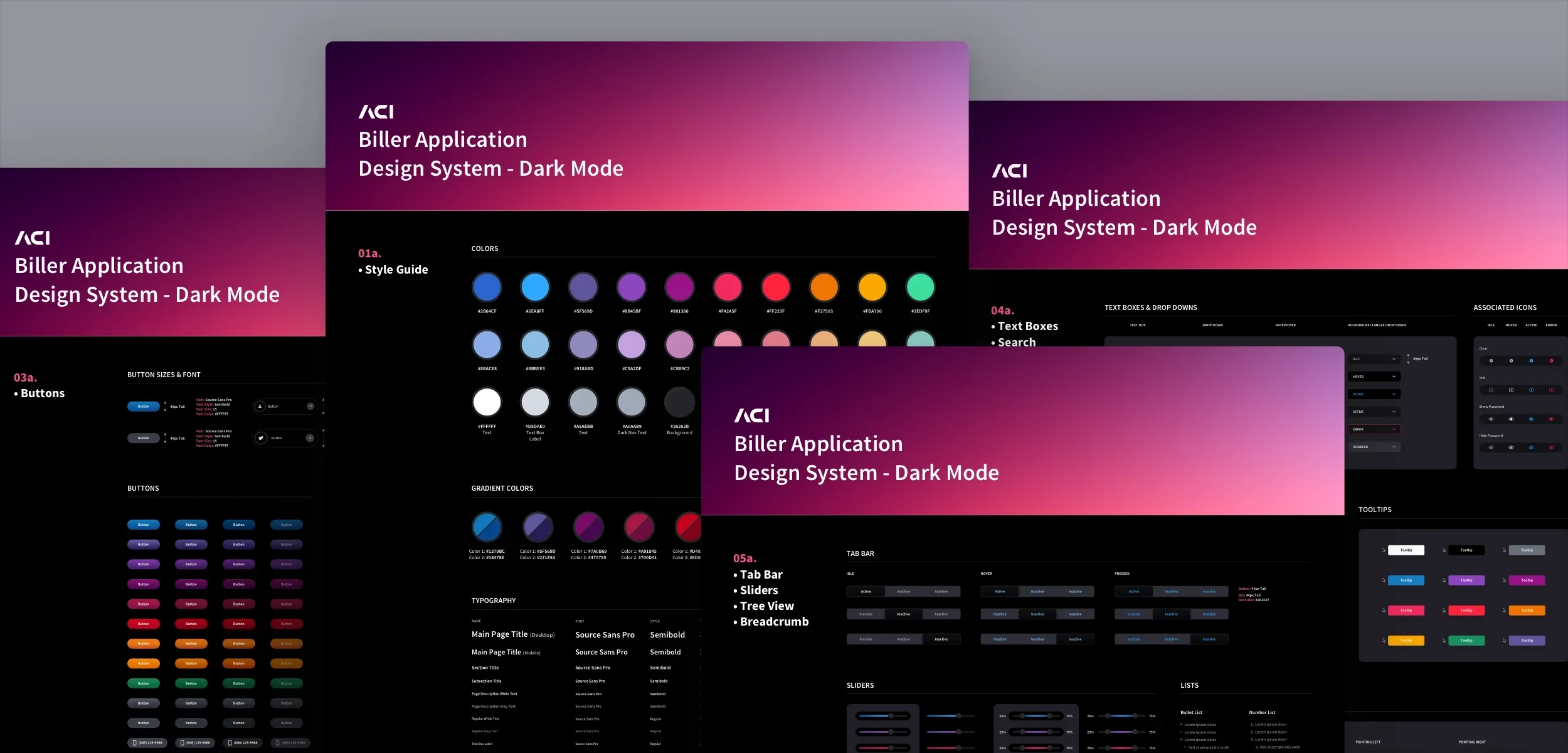Viewport: 1568px width, 753px height.
Task: Toggle the blue active Show Password eye
Action: point(1531,419)
